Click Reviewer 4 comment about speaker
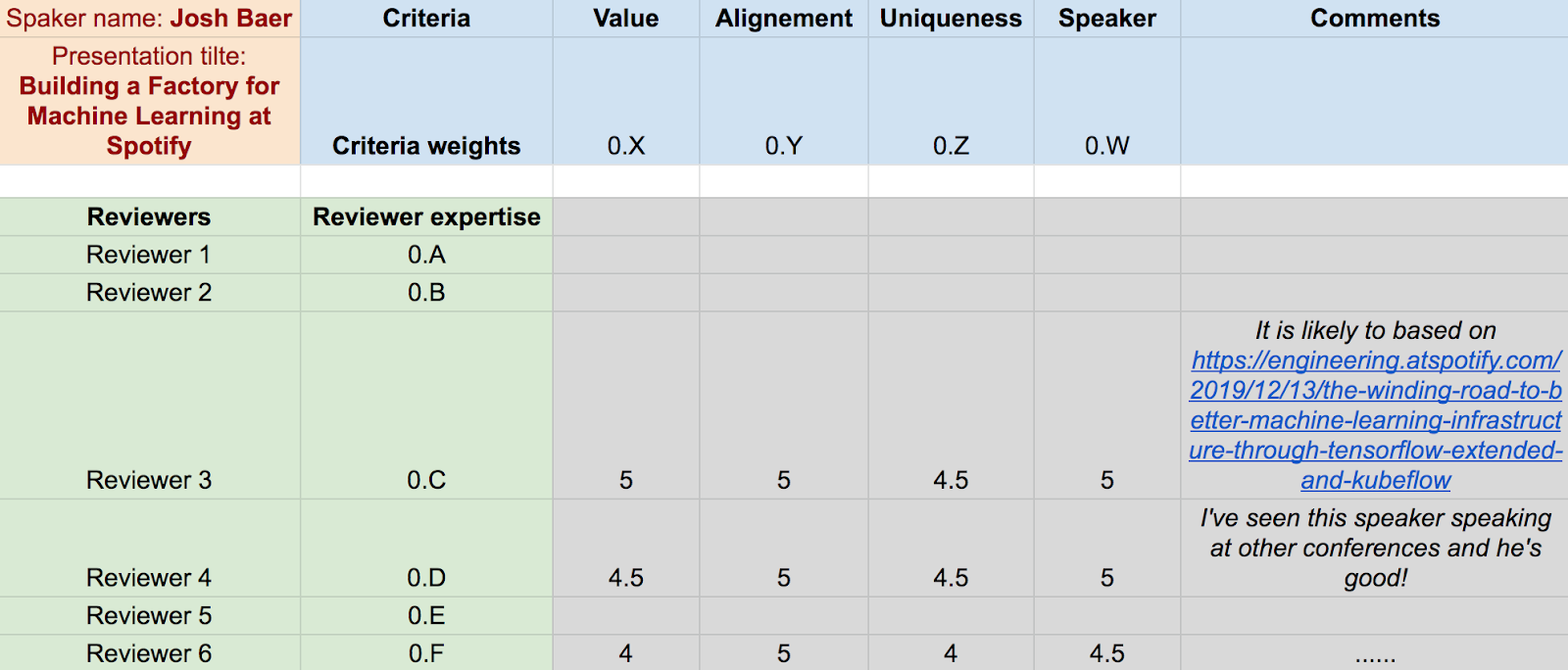Screen dimensions: 1568x670 click(x=1374, y=548)
